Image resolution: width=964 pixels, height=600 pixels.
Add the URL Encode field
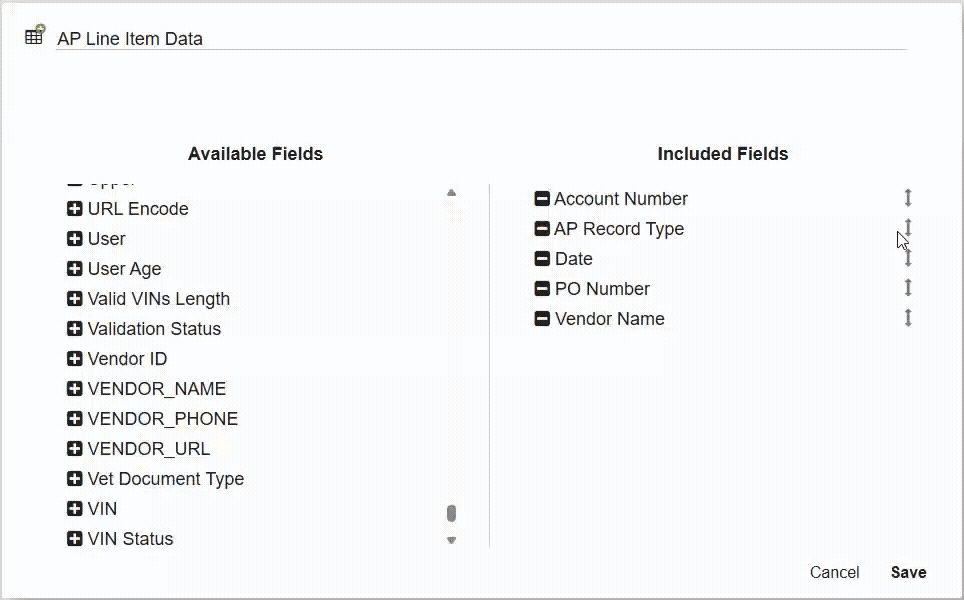[74, 209]
